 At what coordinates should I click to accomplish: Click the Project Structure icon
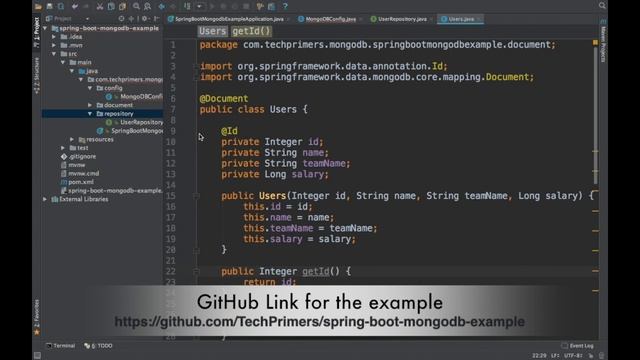(260, 7)
